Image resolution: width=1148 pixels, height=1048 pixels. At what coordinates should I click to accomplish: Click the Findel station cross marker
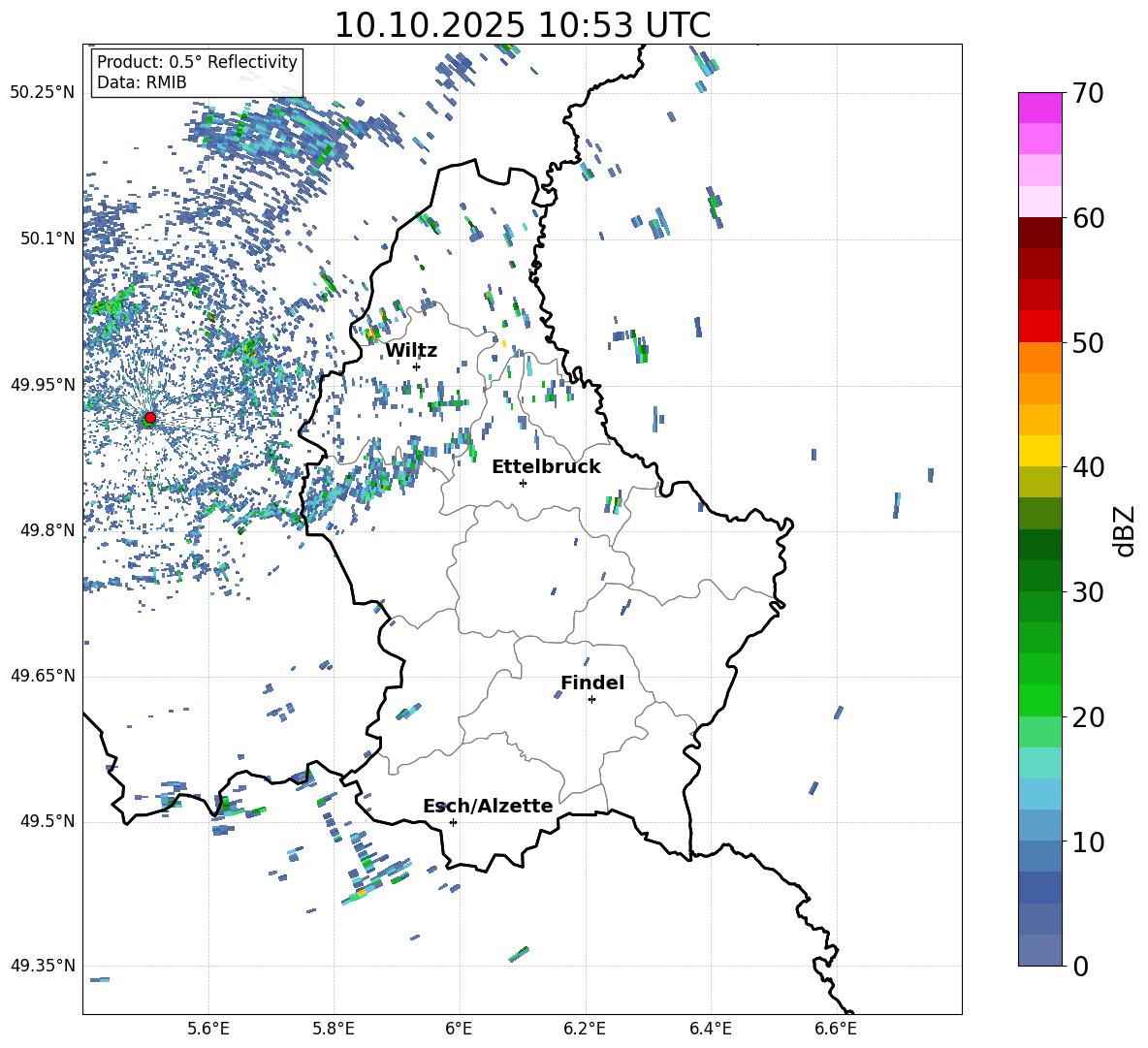pyautogui.click(x=591, y=699)
